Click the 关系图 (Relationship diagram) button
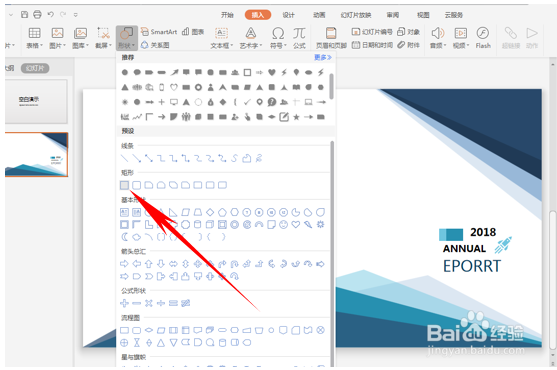 tap(155, 45)
